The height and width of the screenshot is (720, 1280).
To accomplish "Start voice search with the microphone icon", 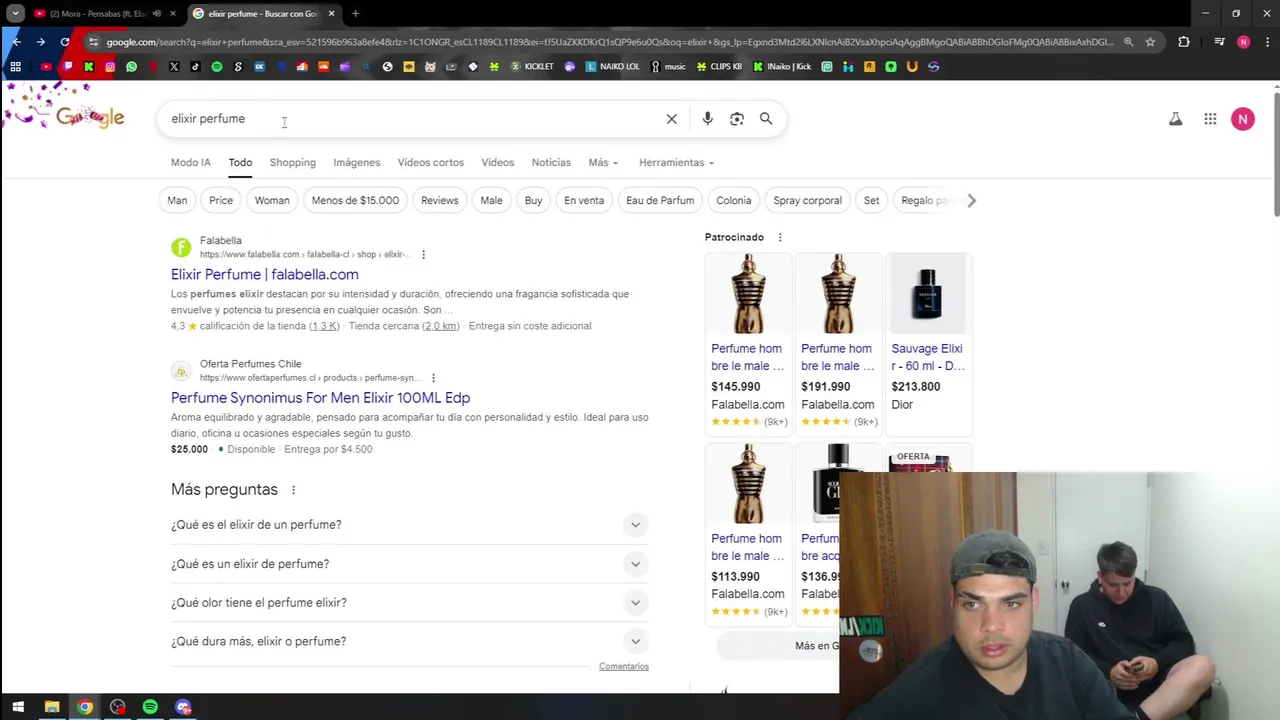I will (707, 119).
